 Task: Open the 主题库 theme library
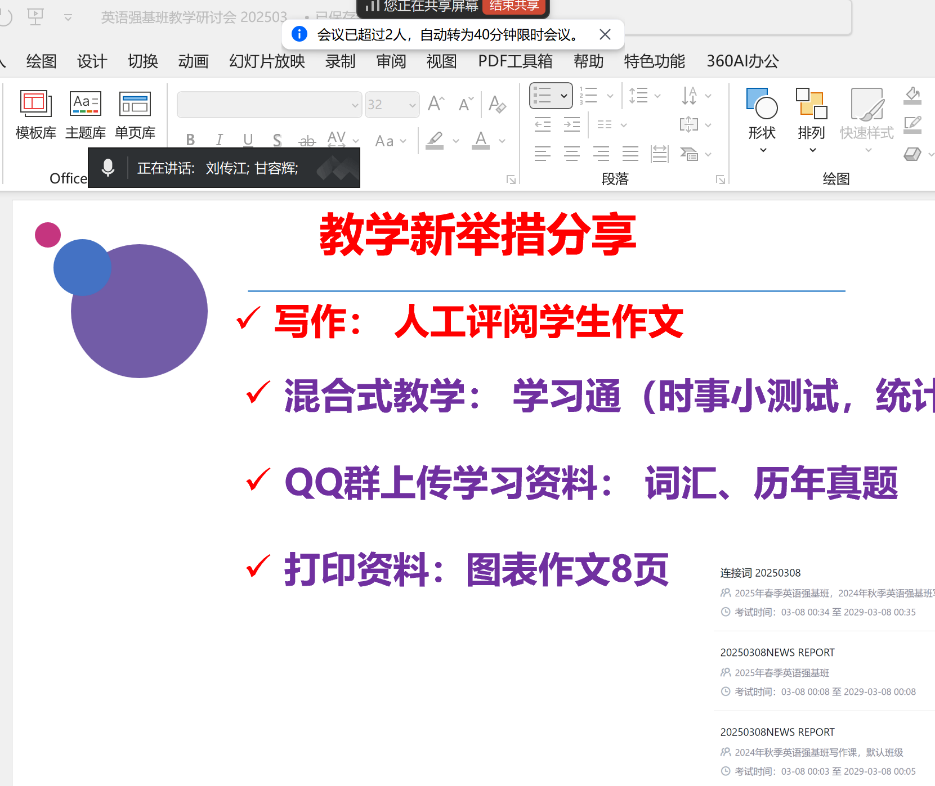85,115
